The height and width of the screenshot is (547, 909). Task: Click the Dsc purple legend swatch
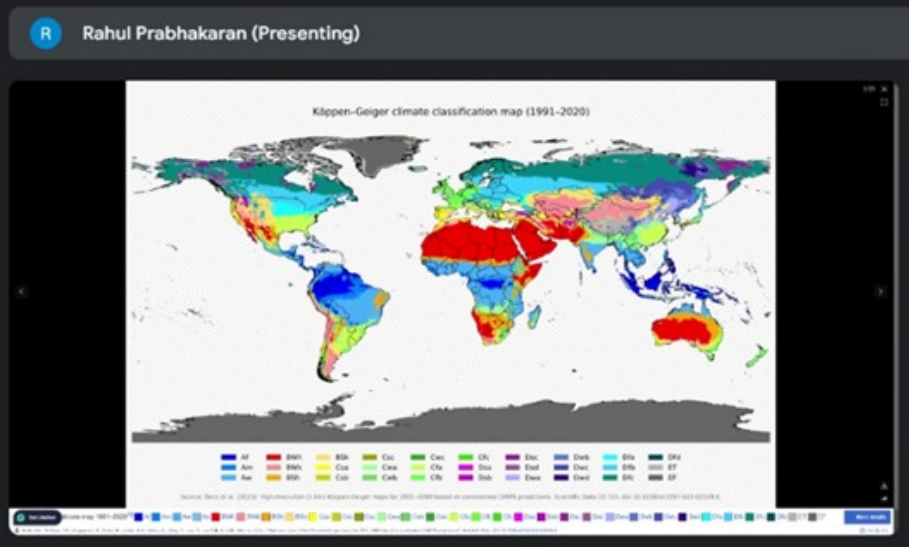[512, 456]
